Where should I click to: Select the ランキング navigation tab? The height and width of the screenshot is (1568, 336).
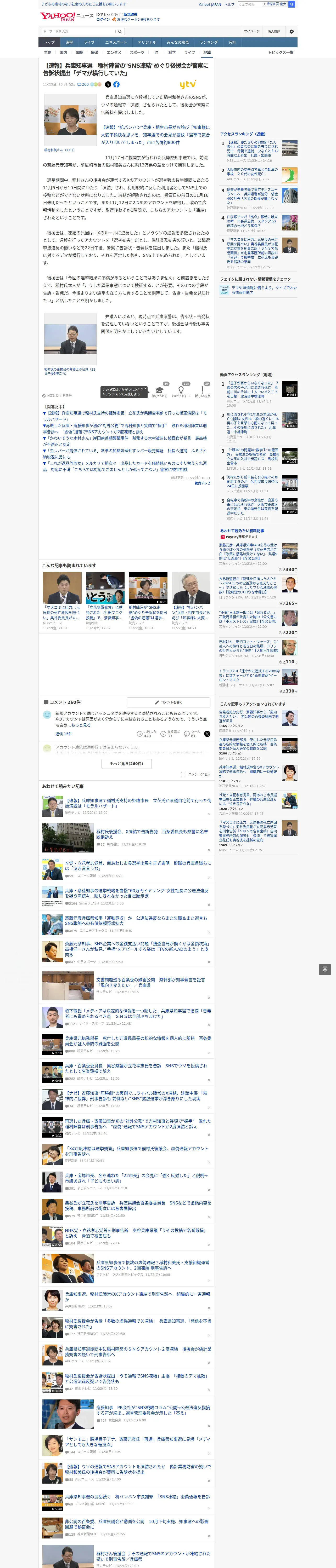(x=209, y=42)
